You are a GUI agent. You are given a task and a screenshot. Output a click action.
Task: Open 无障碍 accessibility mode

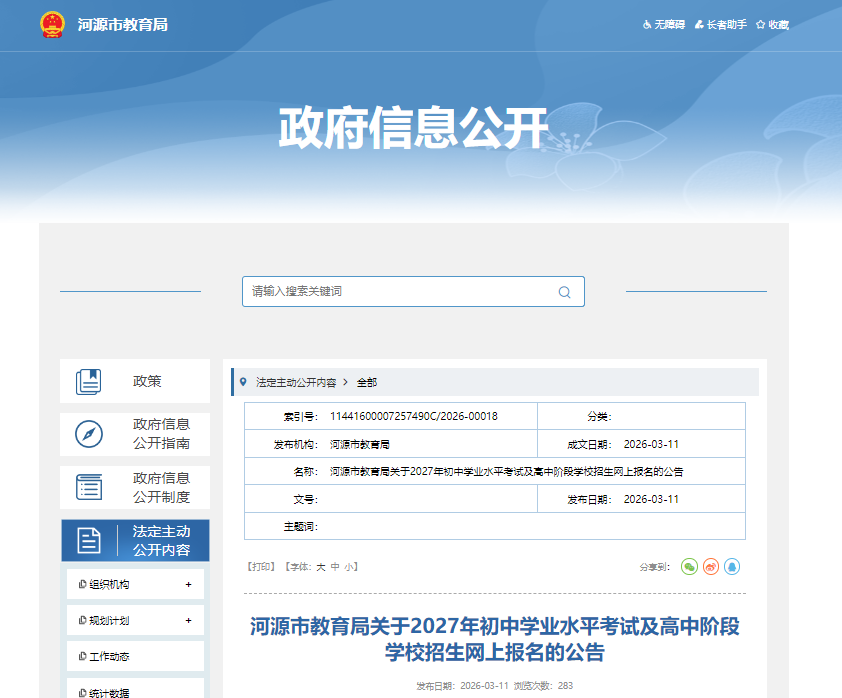[x=664, y=25]
